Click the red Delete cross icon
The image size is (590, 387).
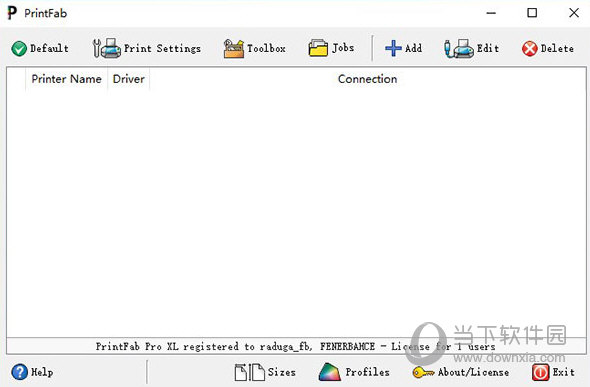pyautogui.click(x=529, y=49)
